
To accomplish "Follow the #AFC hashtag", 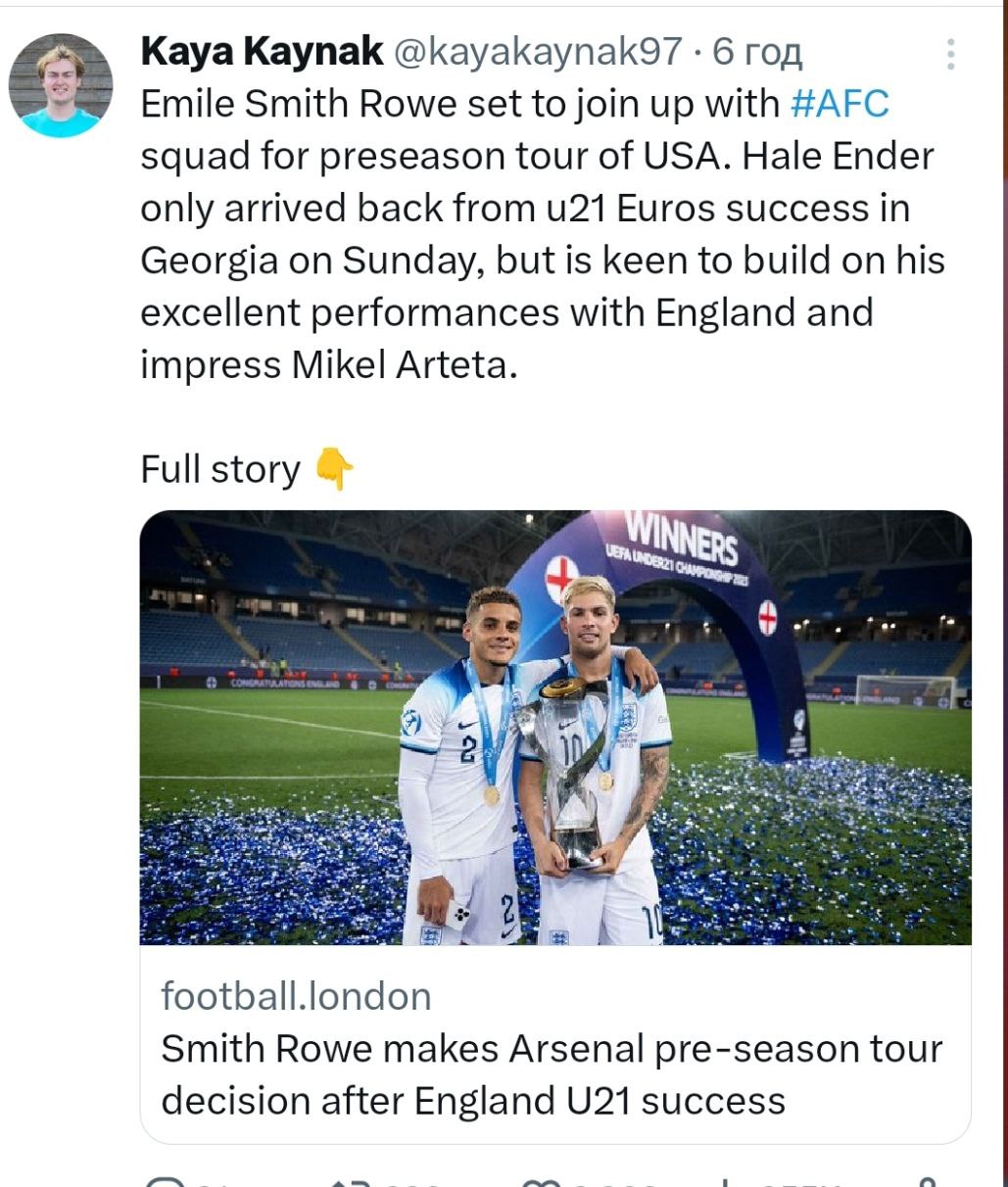I will click(x=840, y=104).
